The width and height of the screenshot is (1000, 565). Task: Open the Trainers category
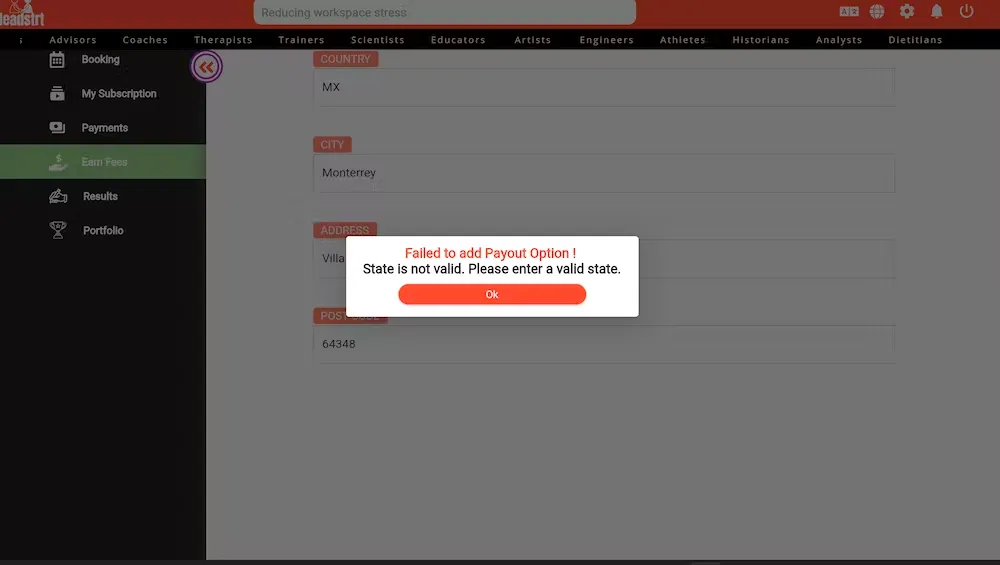[x=301, y=40]
